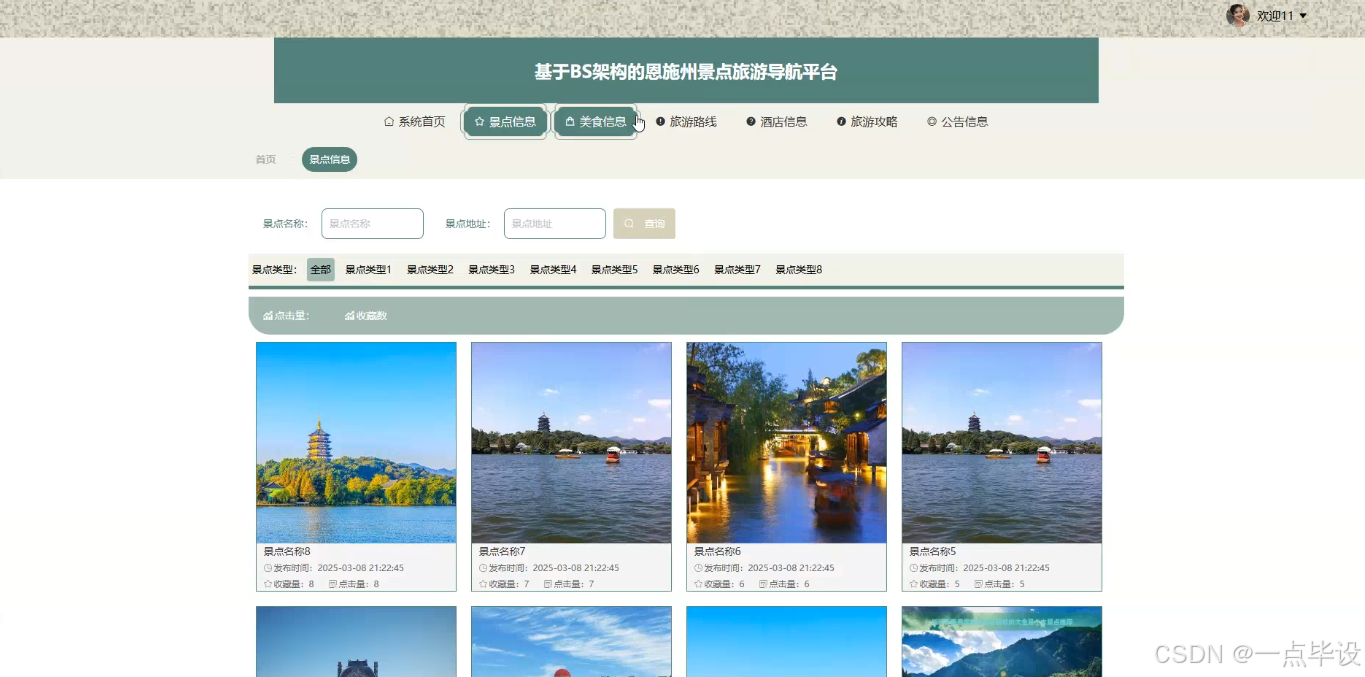This screenshot has width=1365, height=677.
Task: Click the 景点名称8 title text
Action: click(x=287, y=552)
